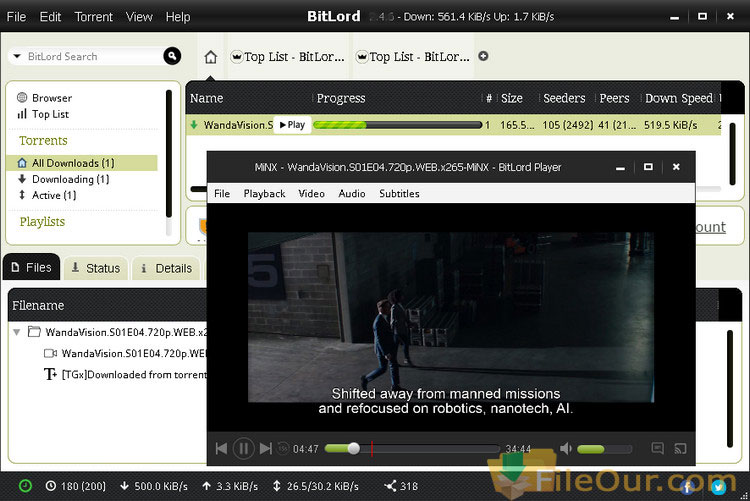Click the Filename column header
This screenshot has height=501, width=750.
point(38,305)
